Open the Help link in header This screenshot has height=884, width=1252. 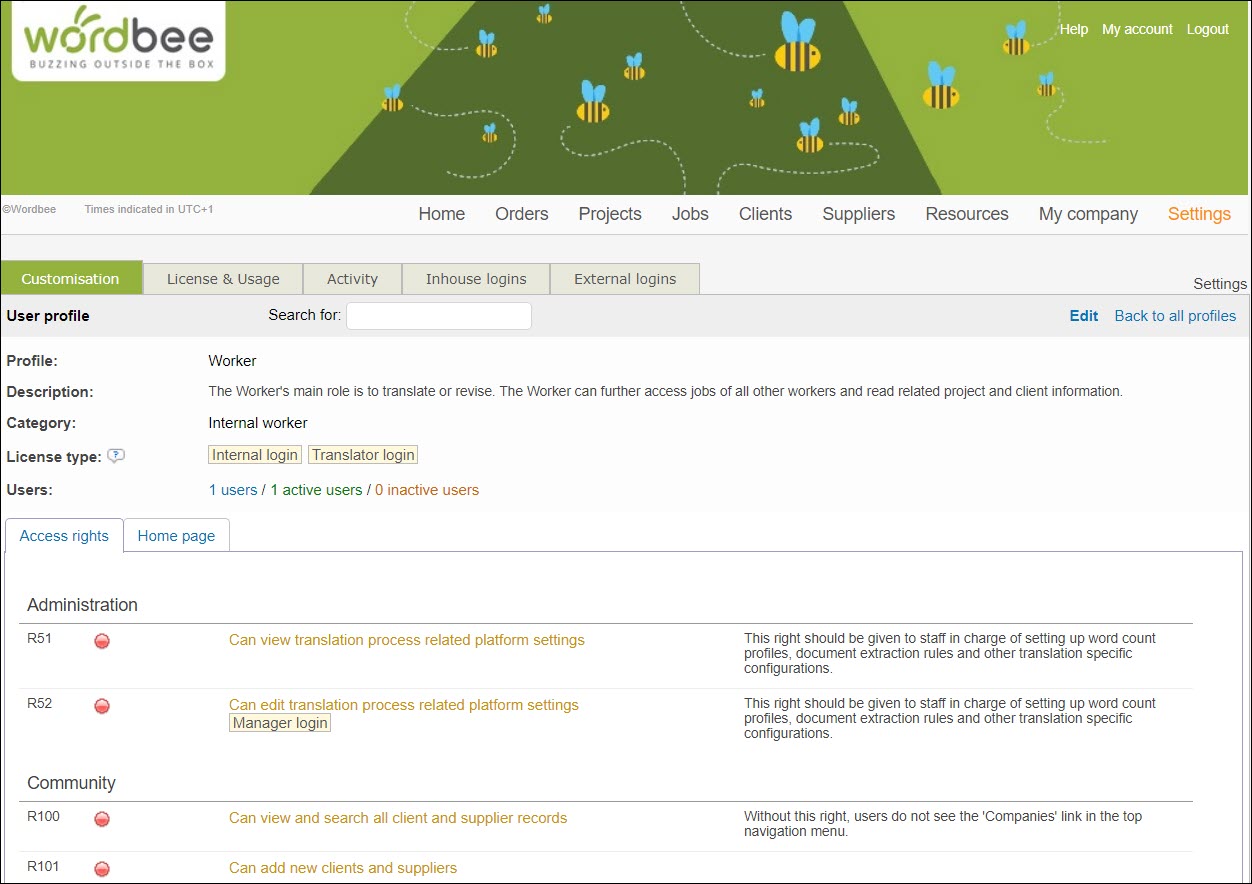pos(1074,29)
